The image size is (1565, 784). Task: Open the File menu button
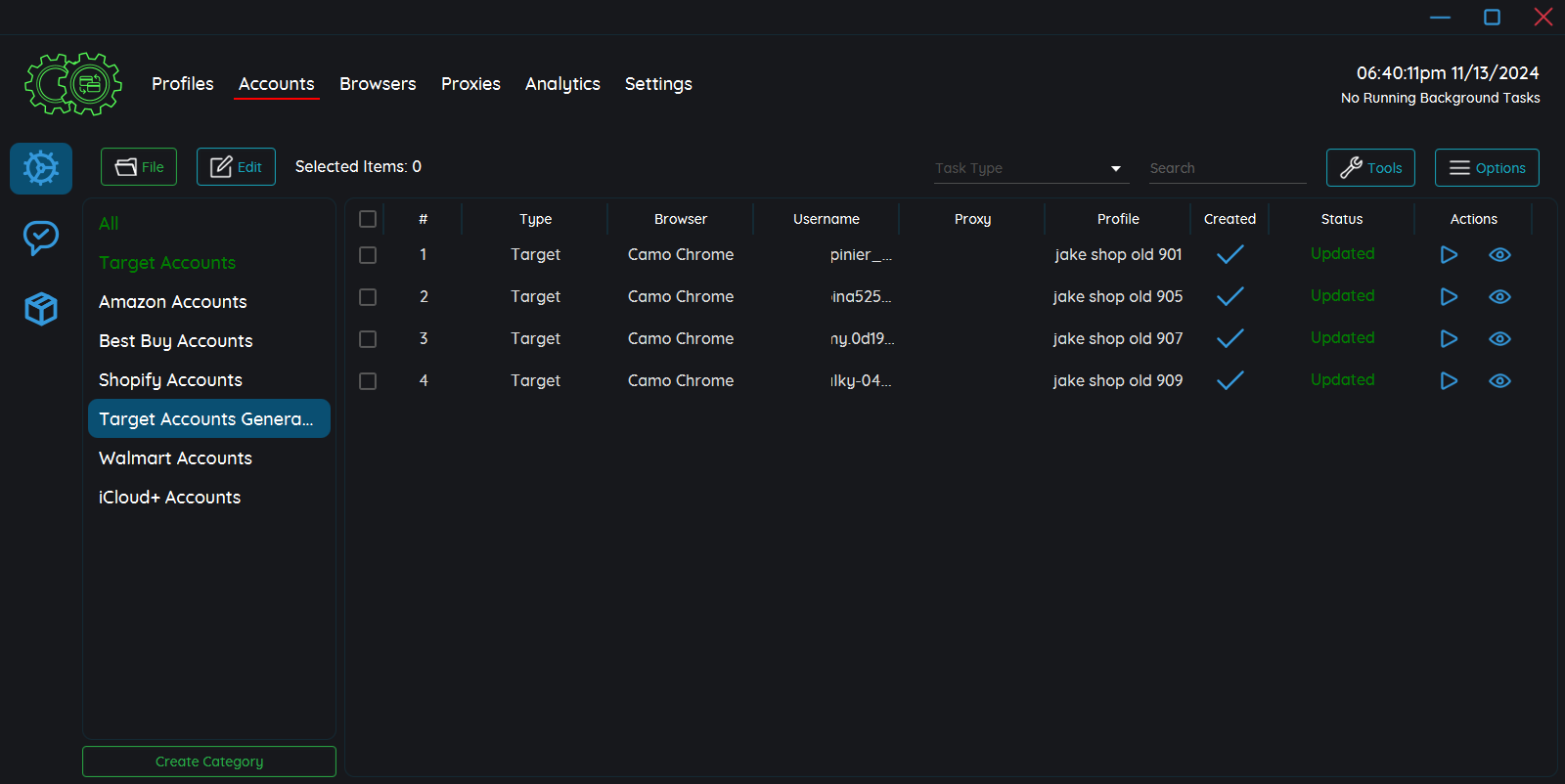pos(139,167)
